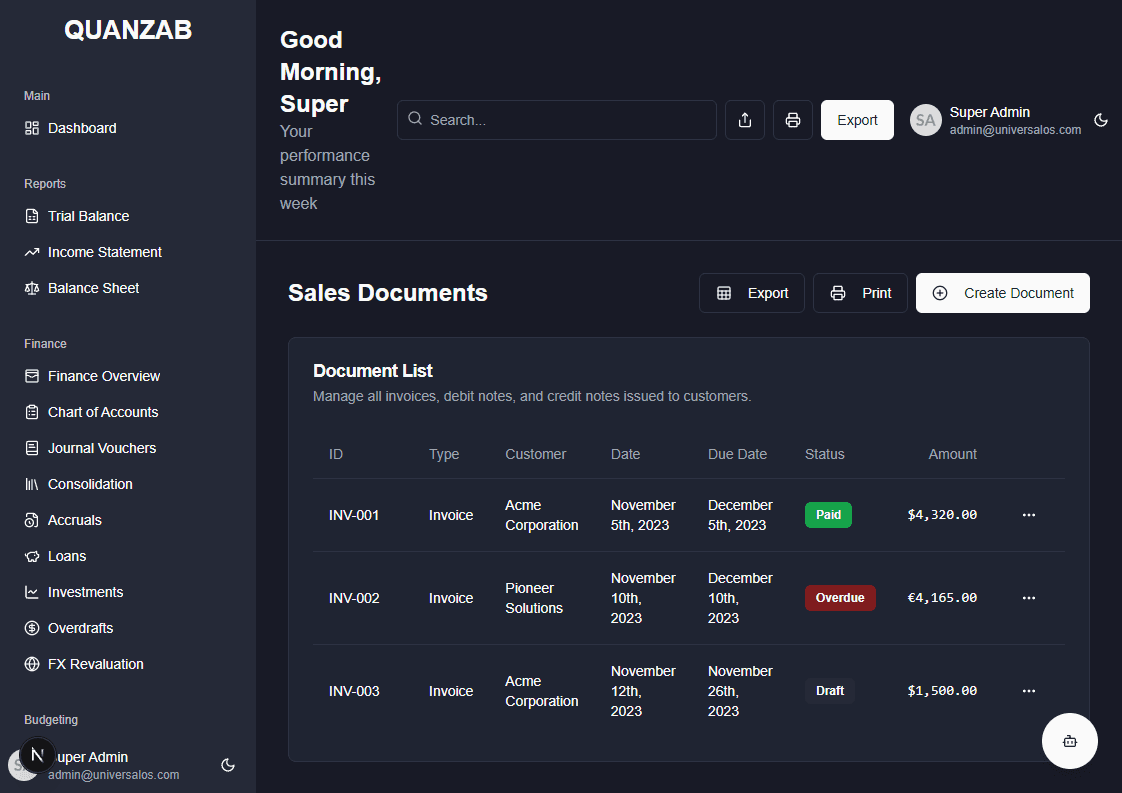The height and width of the screenshot is (793, 1122).
Task: Click the Draft status badge
Action: (x=829, y=691)
